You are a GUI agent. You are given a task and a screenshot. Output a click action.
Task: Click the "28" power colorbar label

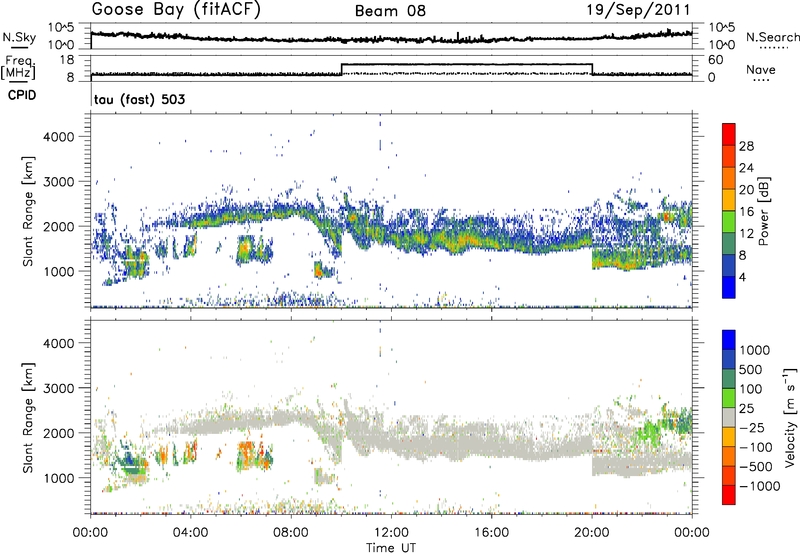click(x=746, y=146)
